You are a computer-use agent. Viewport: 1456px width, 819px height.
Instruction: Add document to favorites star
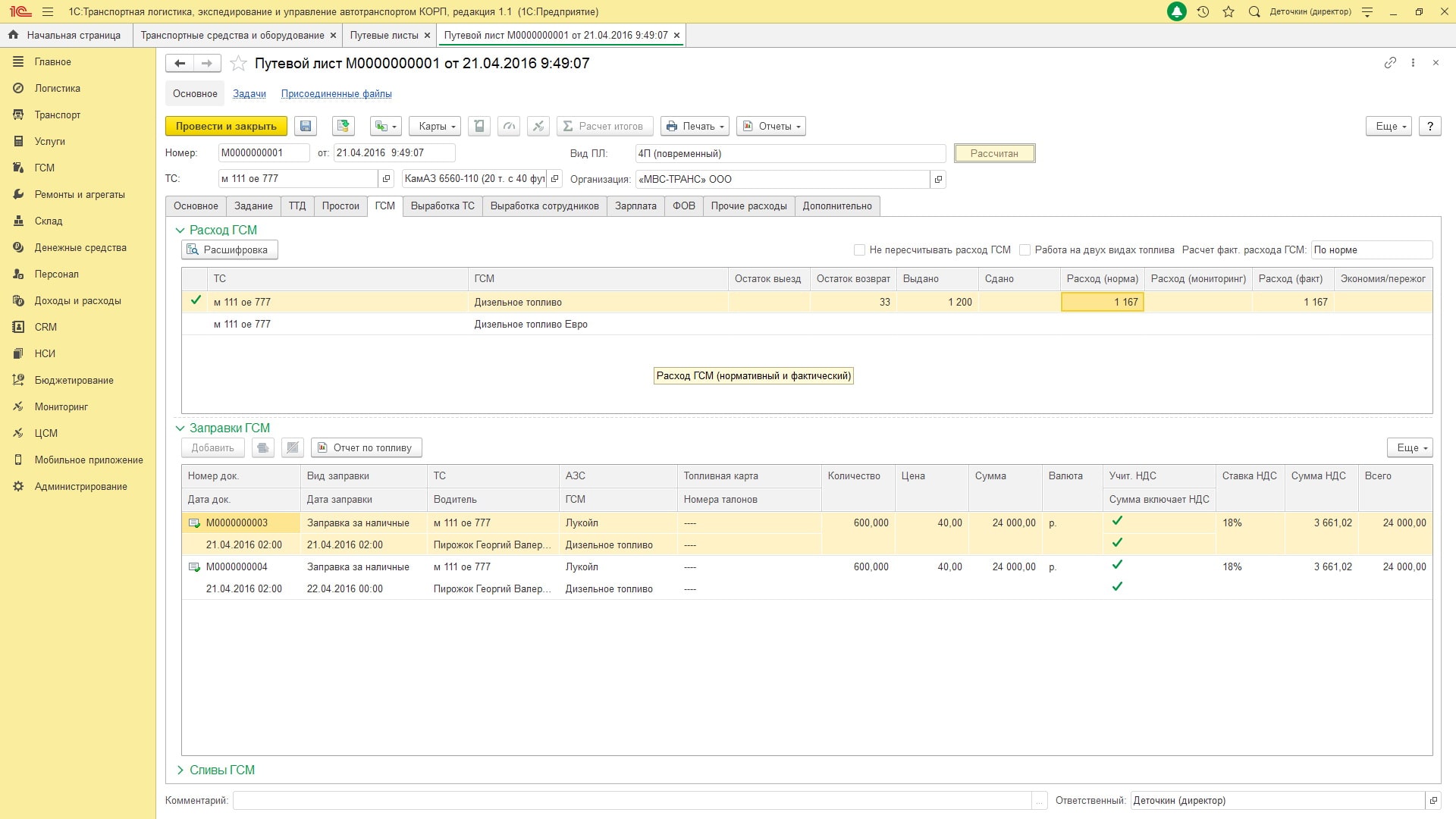pos(238,64)
